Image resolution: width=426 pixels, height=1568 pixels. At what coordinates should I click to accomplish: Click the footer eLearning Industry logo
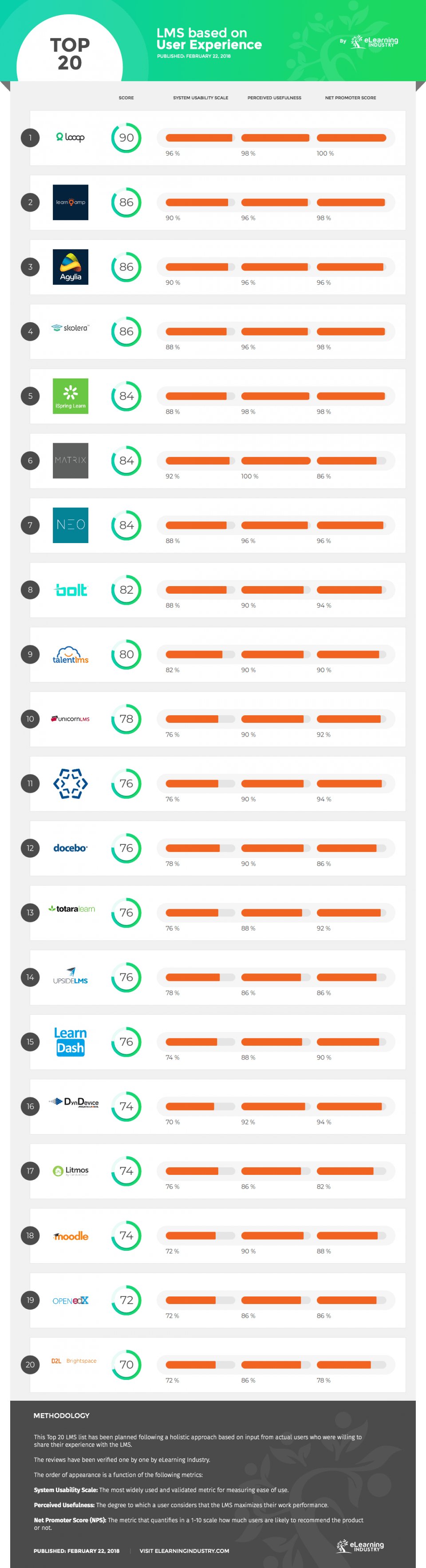tap(360, 1546)
